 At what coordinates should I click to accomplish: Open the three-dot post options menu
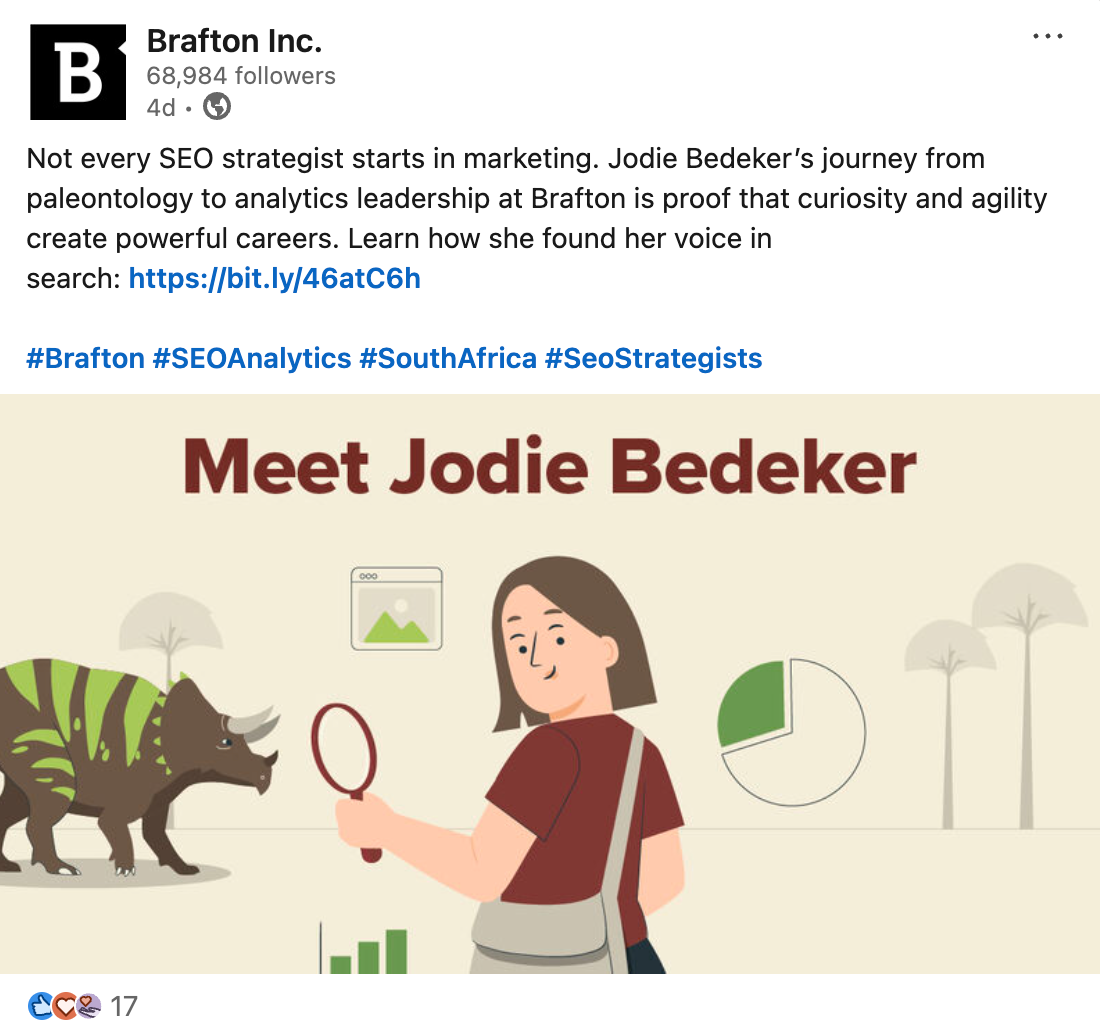tap(1047, 37)
